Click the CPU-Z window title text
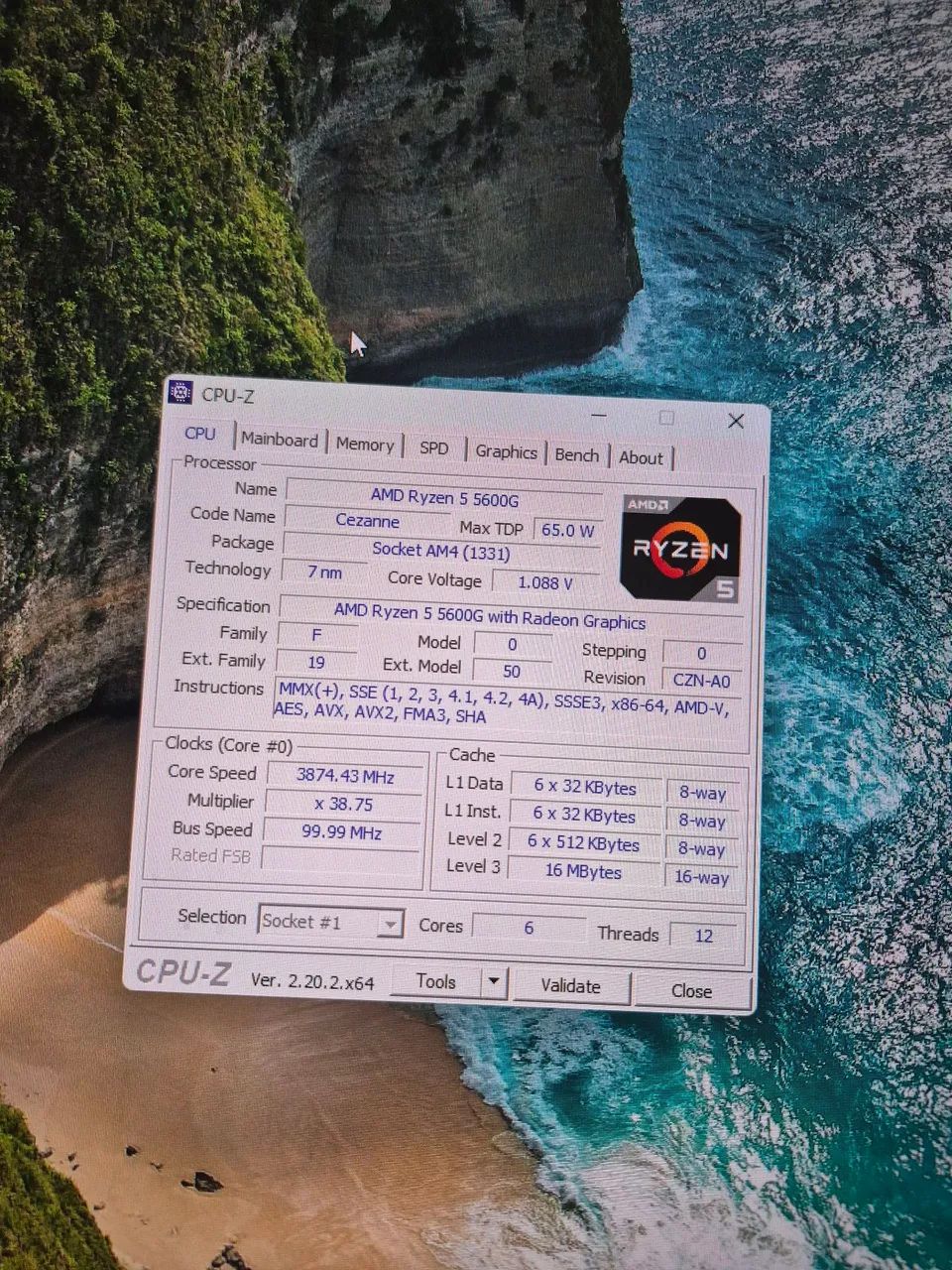 (228, 395)
